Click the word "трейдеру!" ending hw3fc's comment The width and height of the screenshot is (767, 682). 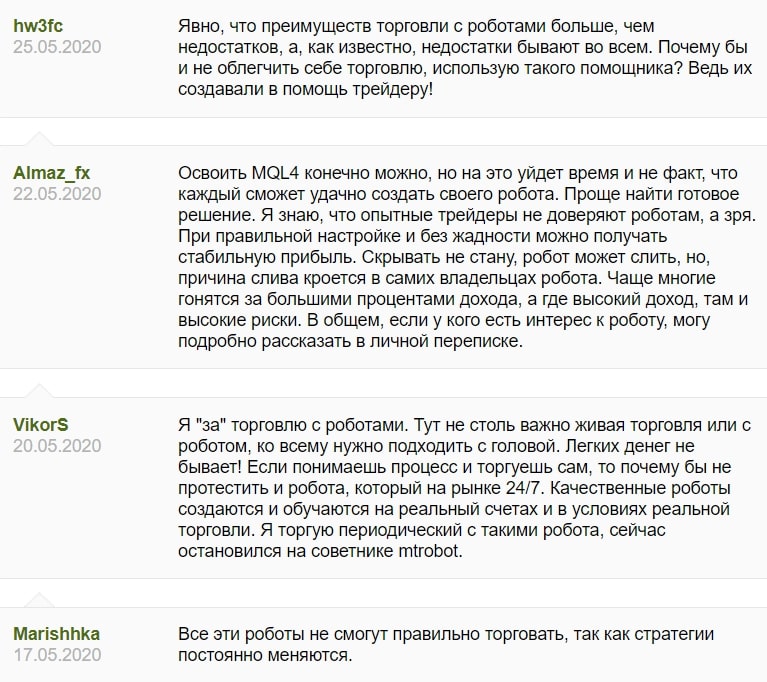pyautogui.click(x=398, y=88)
